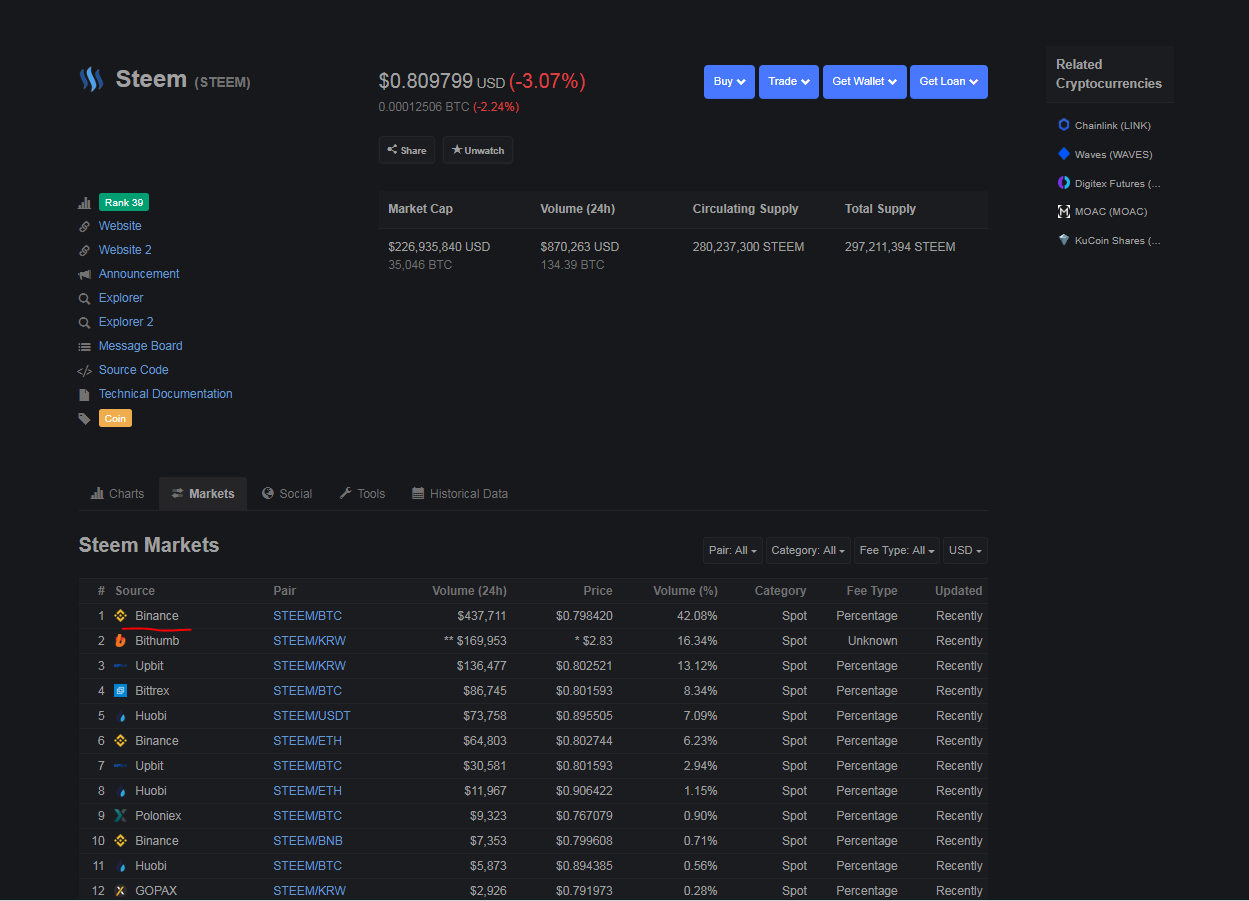This screenshot has width=1249, height=901.
Task: Open the Technical Documentation link
Action: pos(166,394)
